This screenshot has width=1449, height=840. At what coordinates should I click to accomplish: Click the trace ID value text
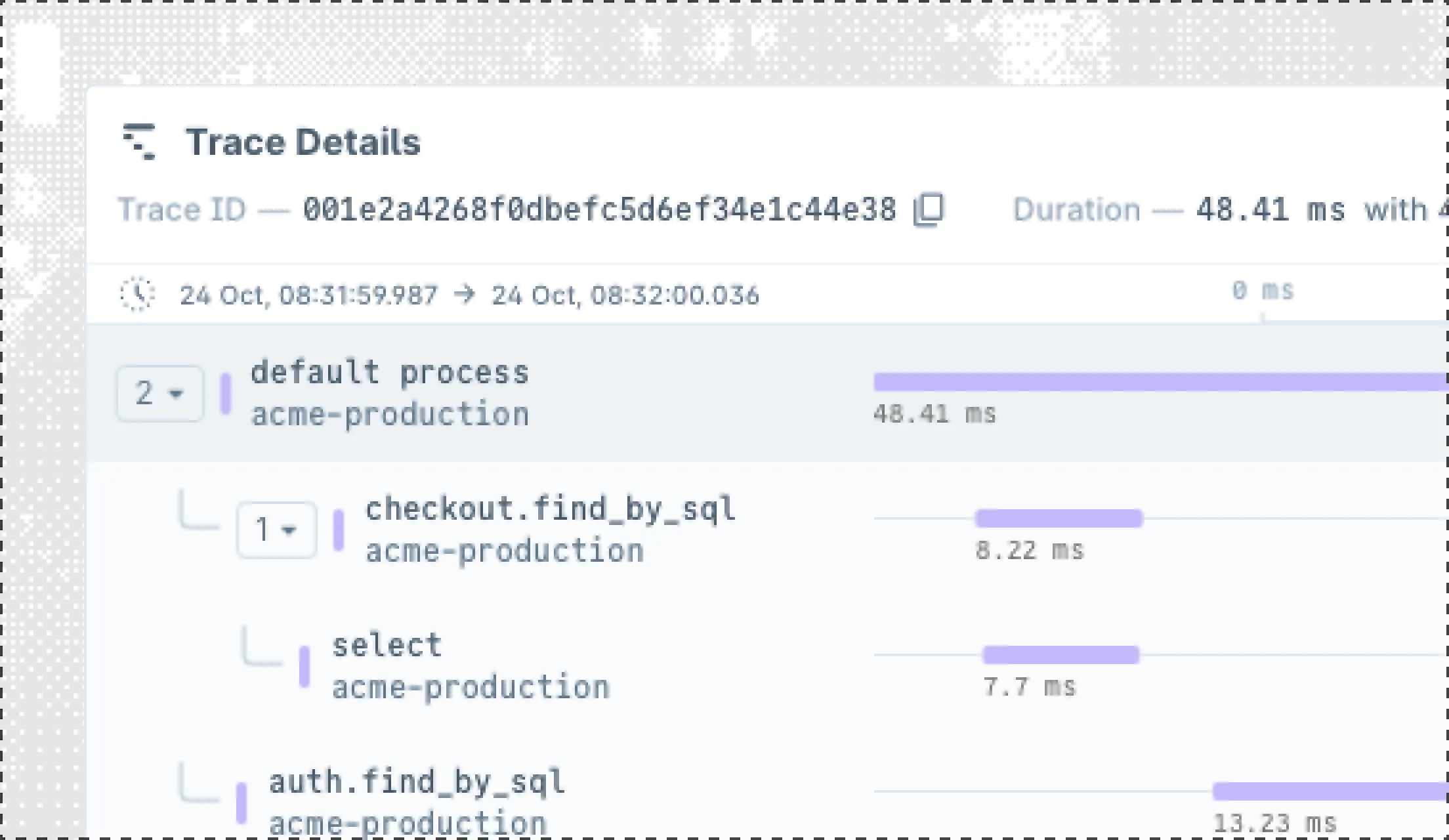coord(599,210)
